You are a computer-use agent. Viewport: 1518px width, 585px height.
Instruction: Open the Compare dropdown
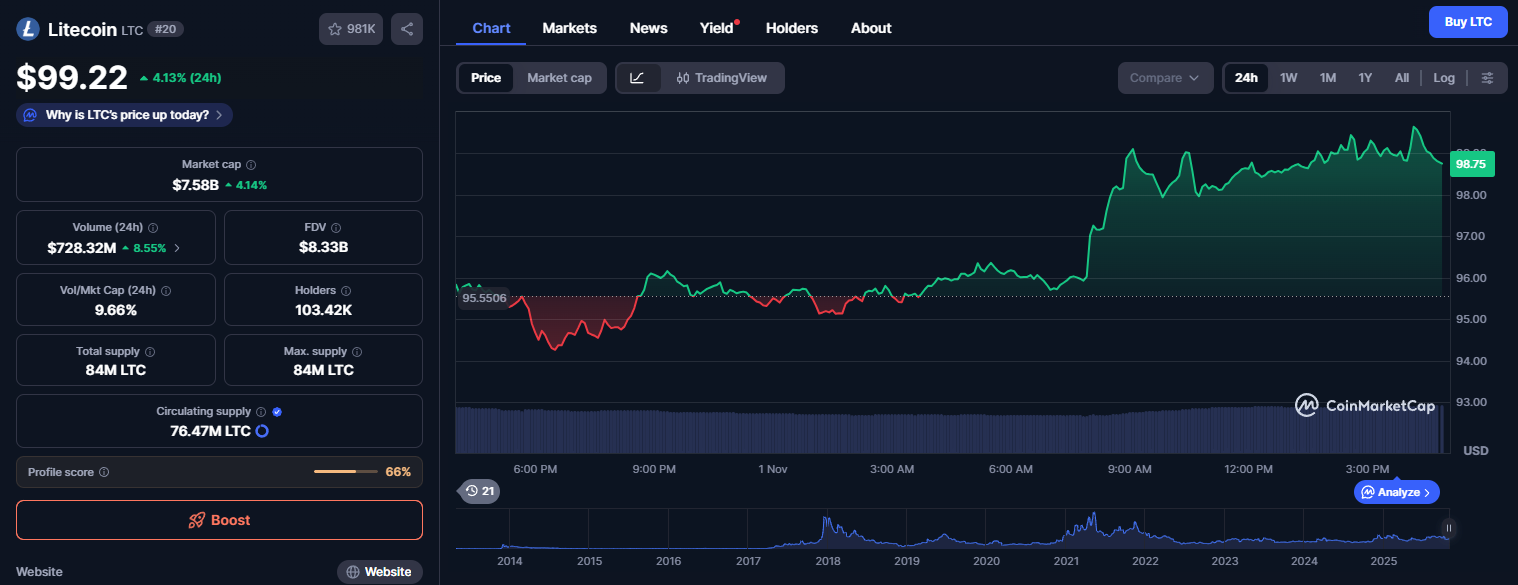(1164, 78)
